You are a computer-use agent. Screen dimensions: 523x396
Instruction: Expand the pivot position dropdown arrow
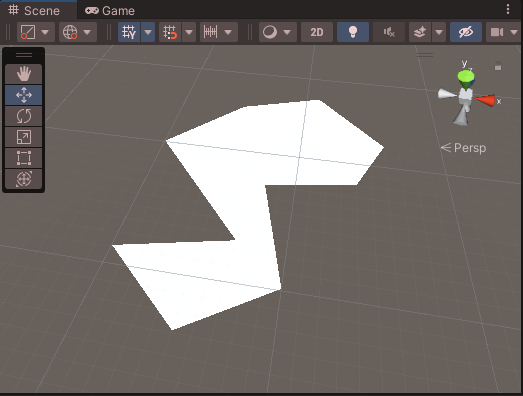pyautogui.click(x=46, y=32)
